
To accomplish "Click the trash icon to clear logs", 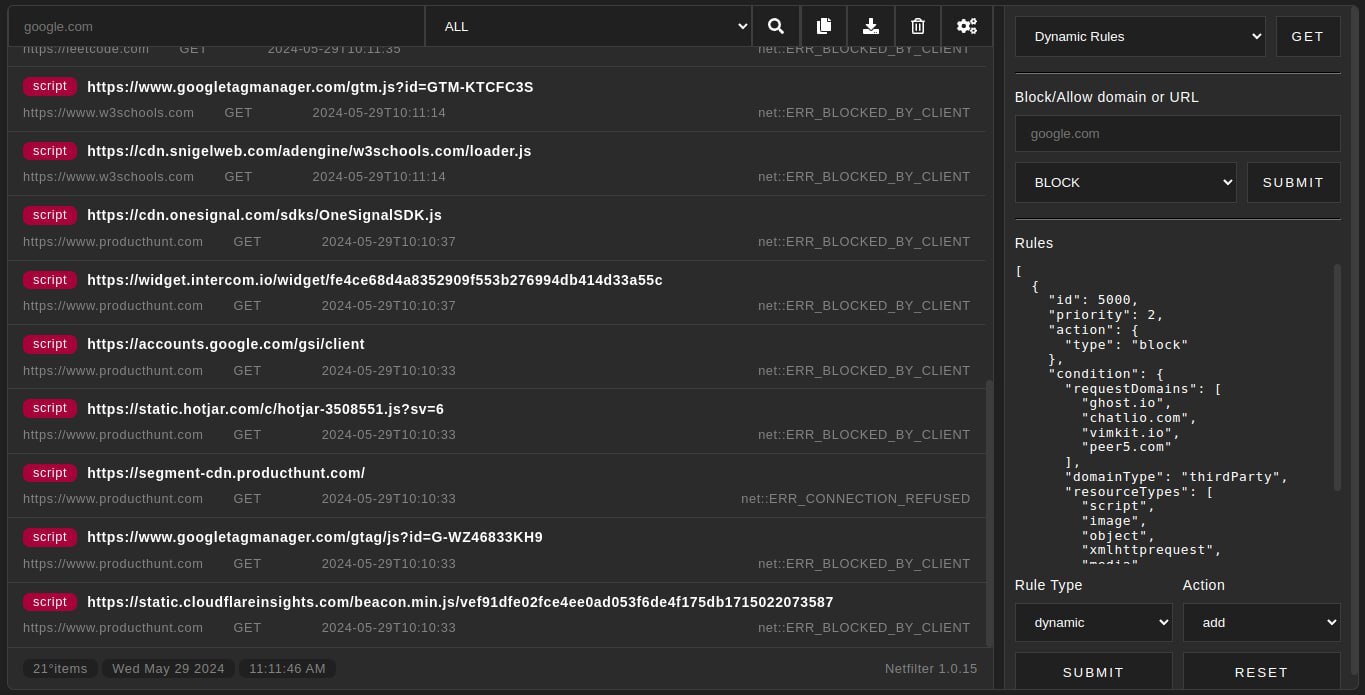I will click(917, 26).
